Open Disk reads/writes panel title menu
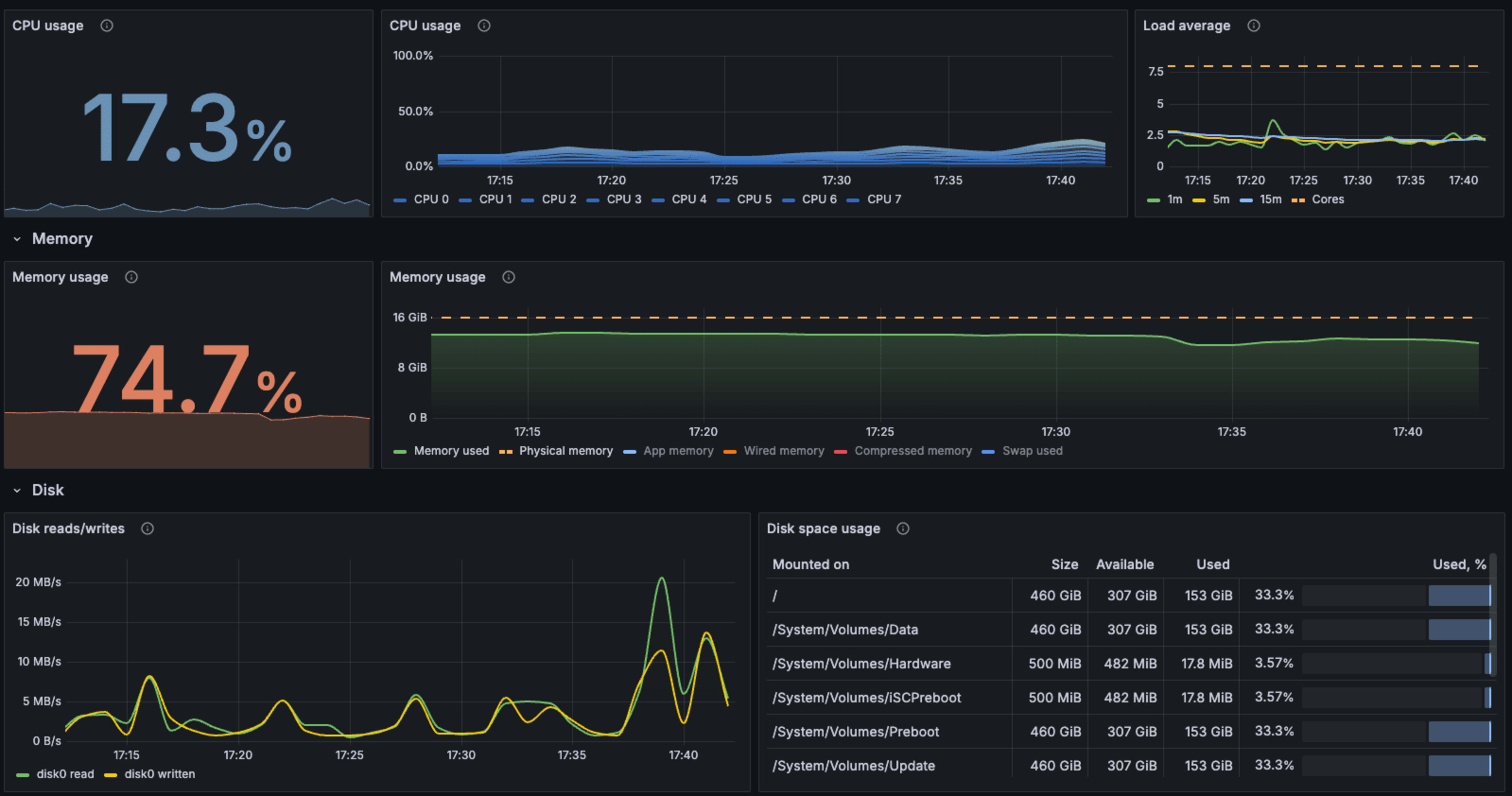This screenshot has width=1512, height=796. 68,528
